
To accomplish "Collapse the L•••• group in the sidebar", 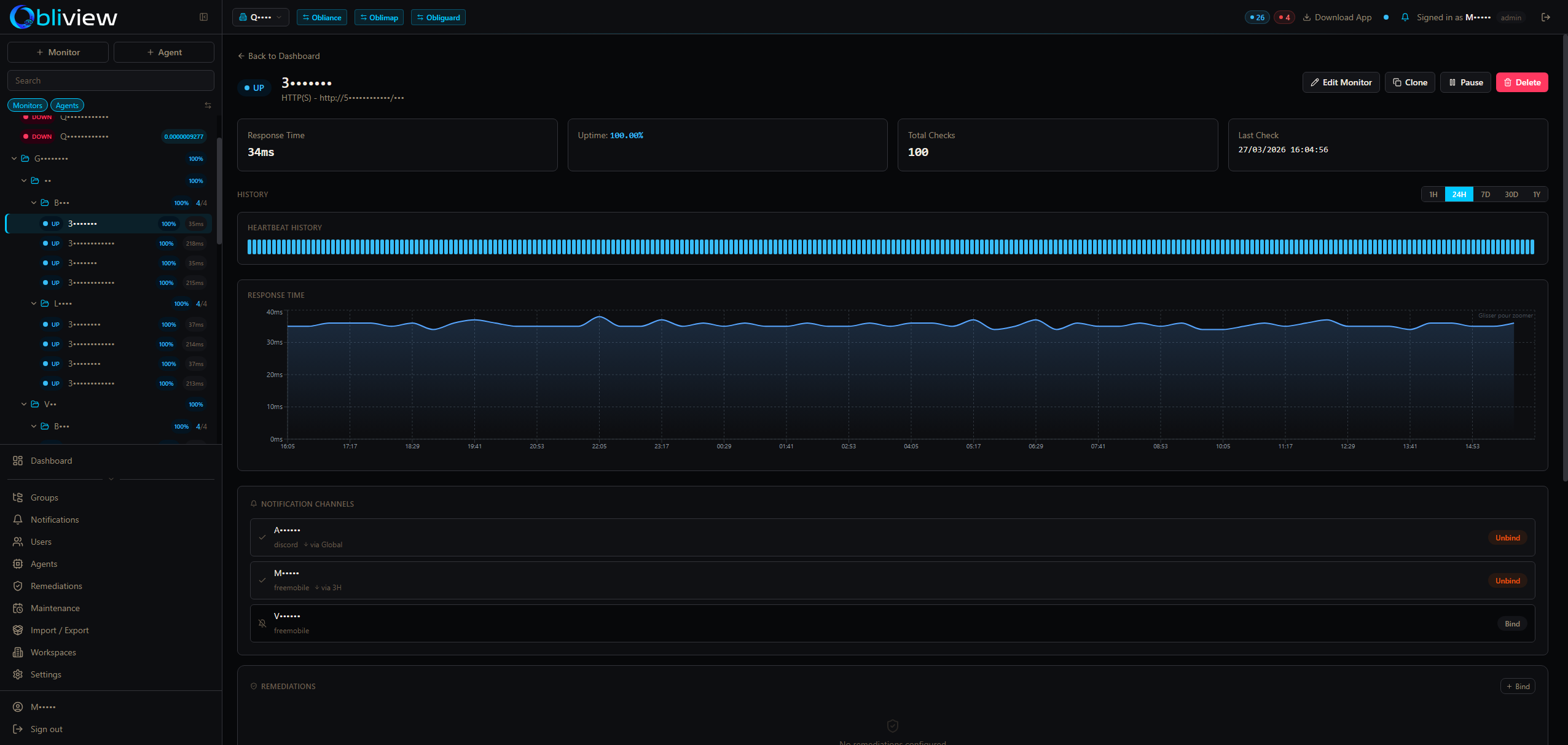I will 34,303.
